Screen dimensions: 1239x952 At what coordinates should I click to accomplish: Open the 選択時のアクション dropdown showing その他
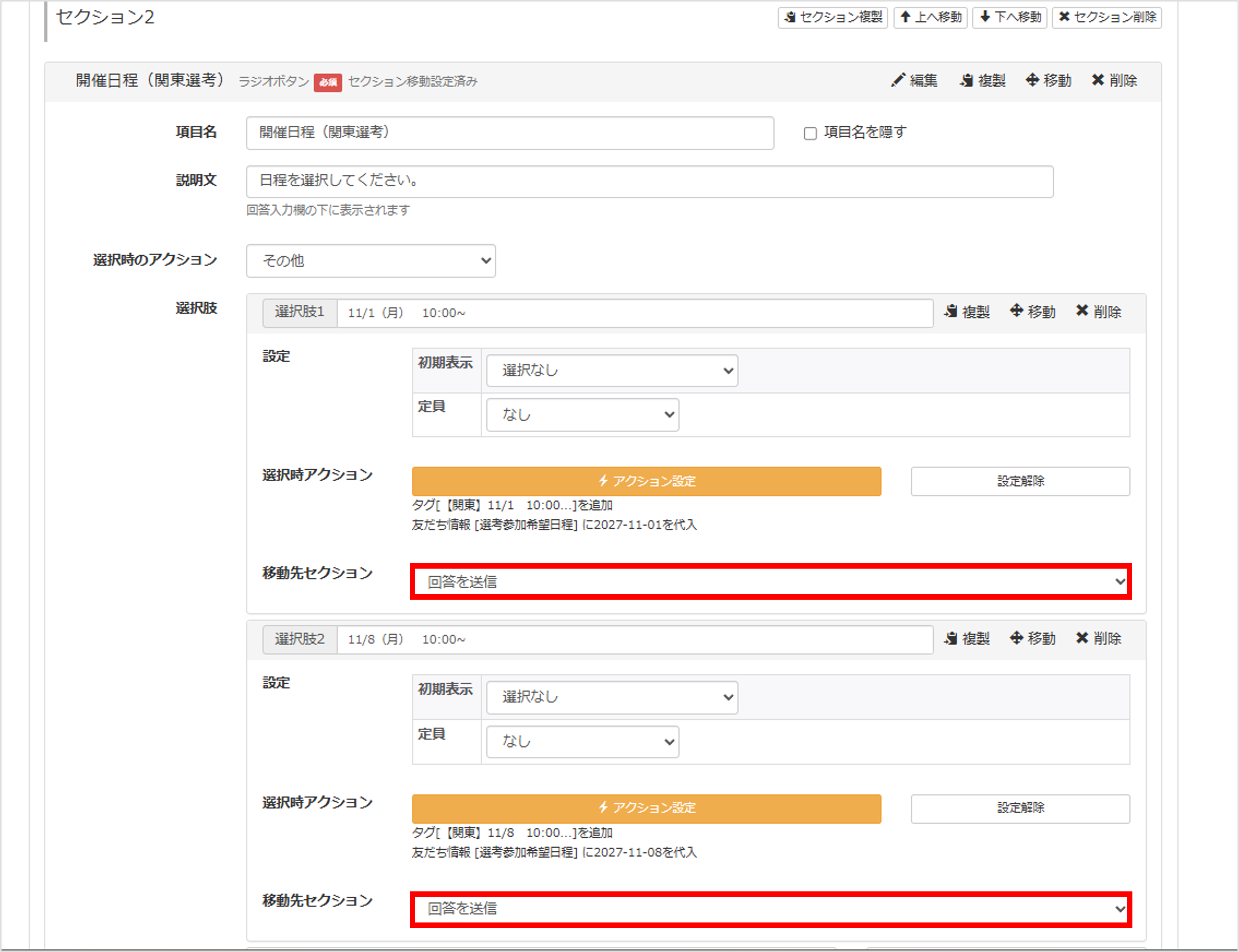(370, 261)
